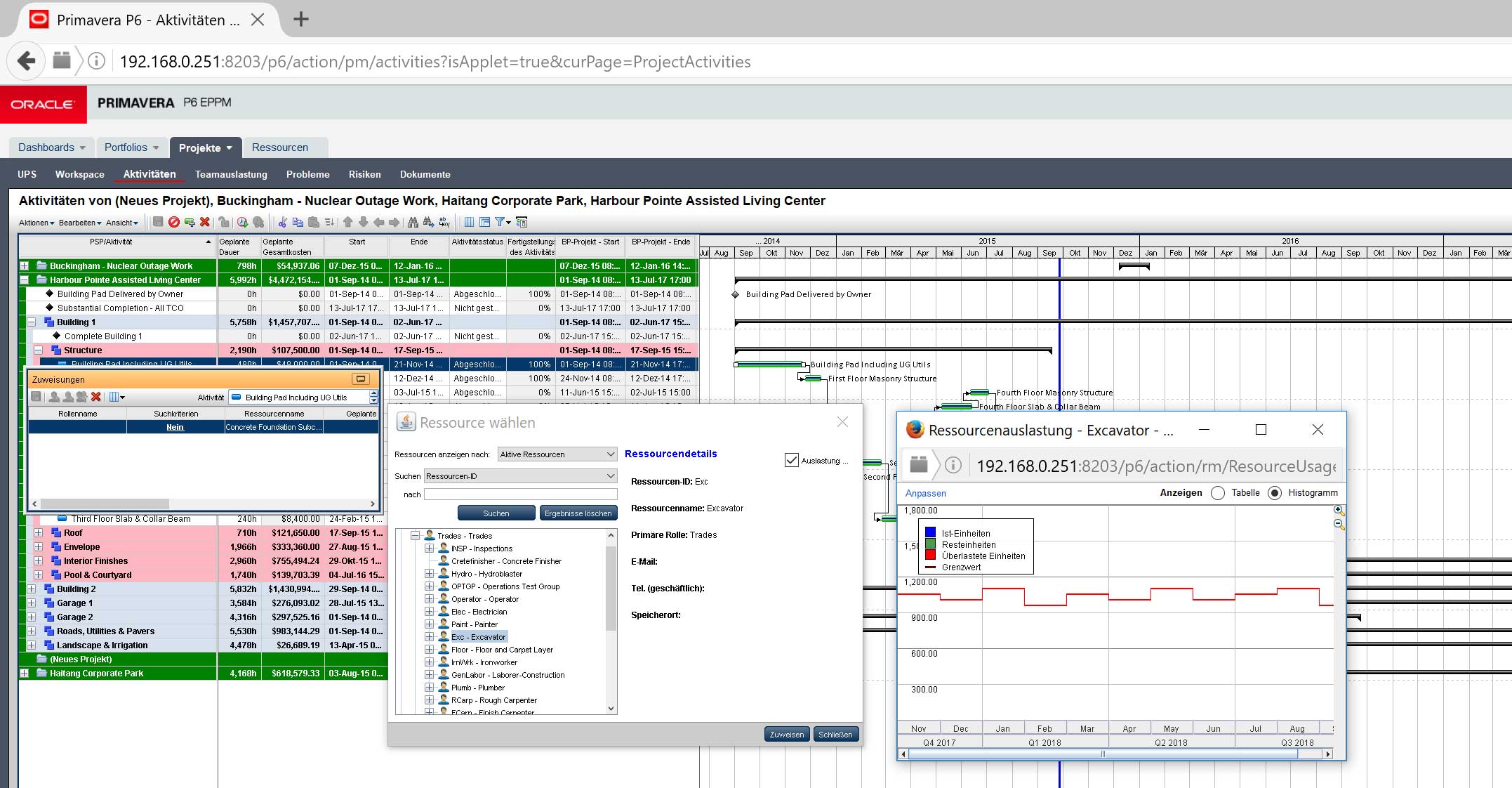Open the Bearbeiten menu dropdown

(x=80, y=223)
